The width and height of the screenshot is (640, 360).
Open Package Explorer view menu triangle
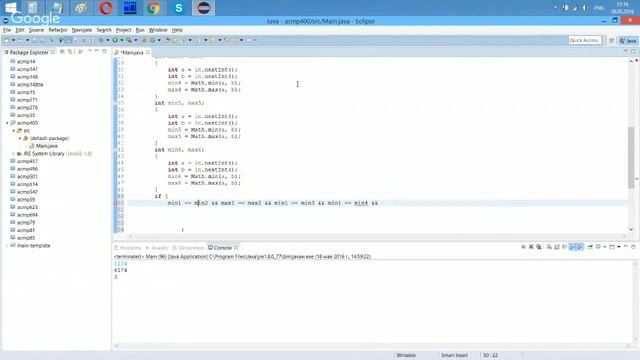[x=89, y=51]
